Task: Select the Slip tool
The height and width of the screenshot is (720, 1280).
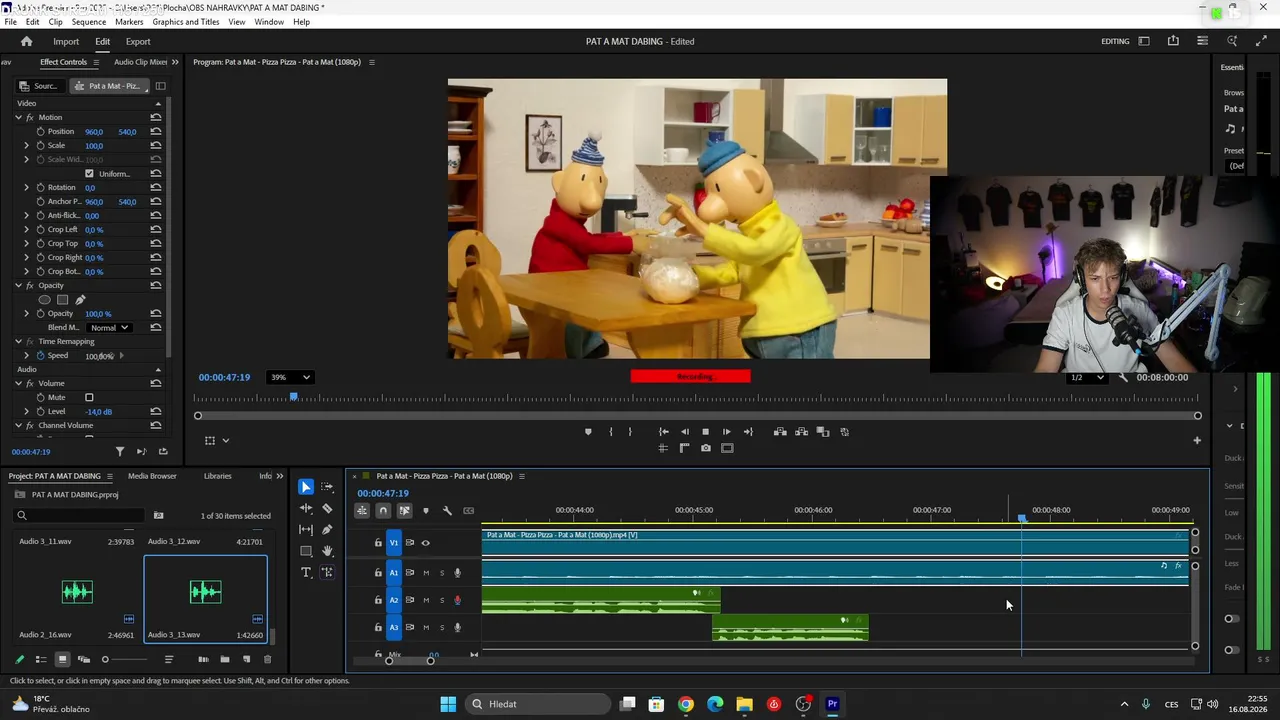Action: click(306, 530)
